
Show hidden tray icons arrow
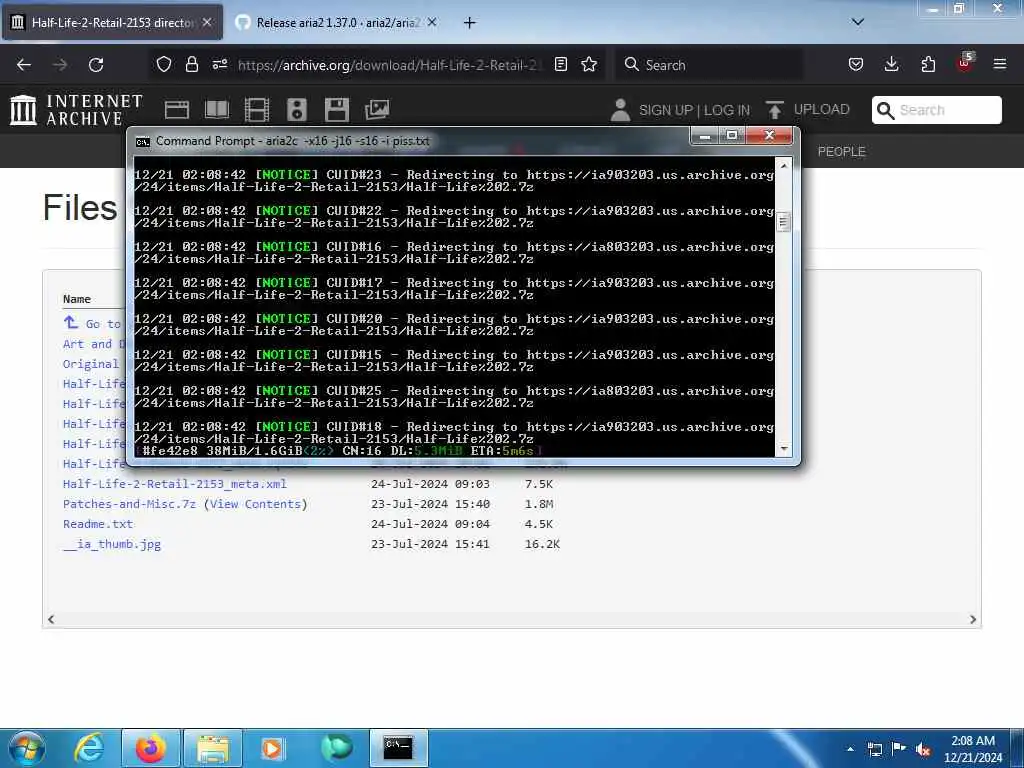(x=850, y=748)
